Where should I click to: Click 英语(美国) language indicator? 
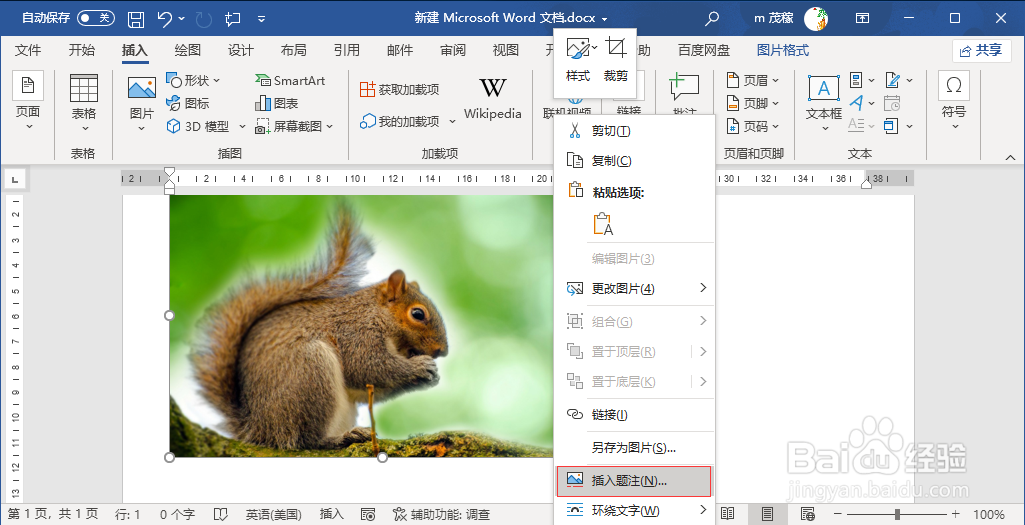coord(273,515)
